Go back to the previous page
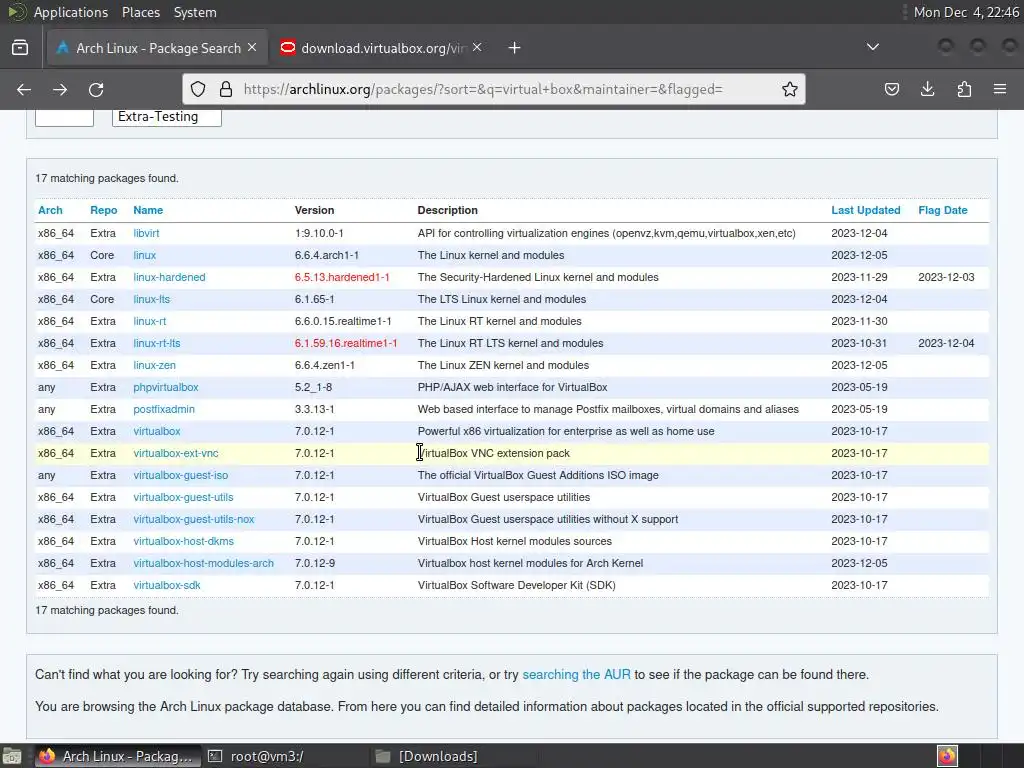1024x768 pixels. [24, 89]
